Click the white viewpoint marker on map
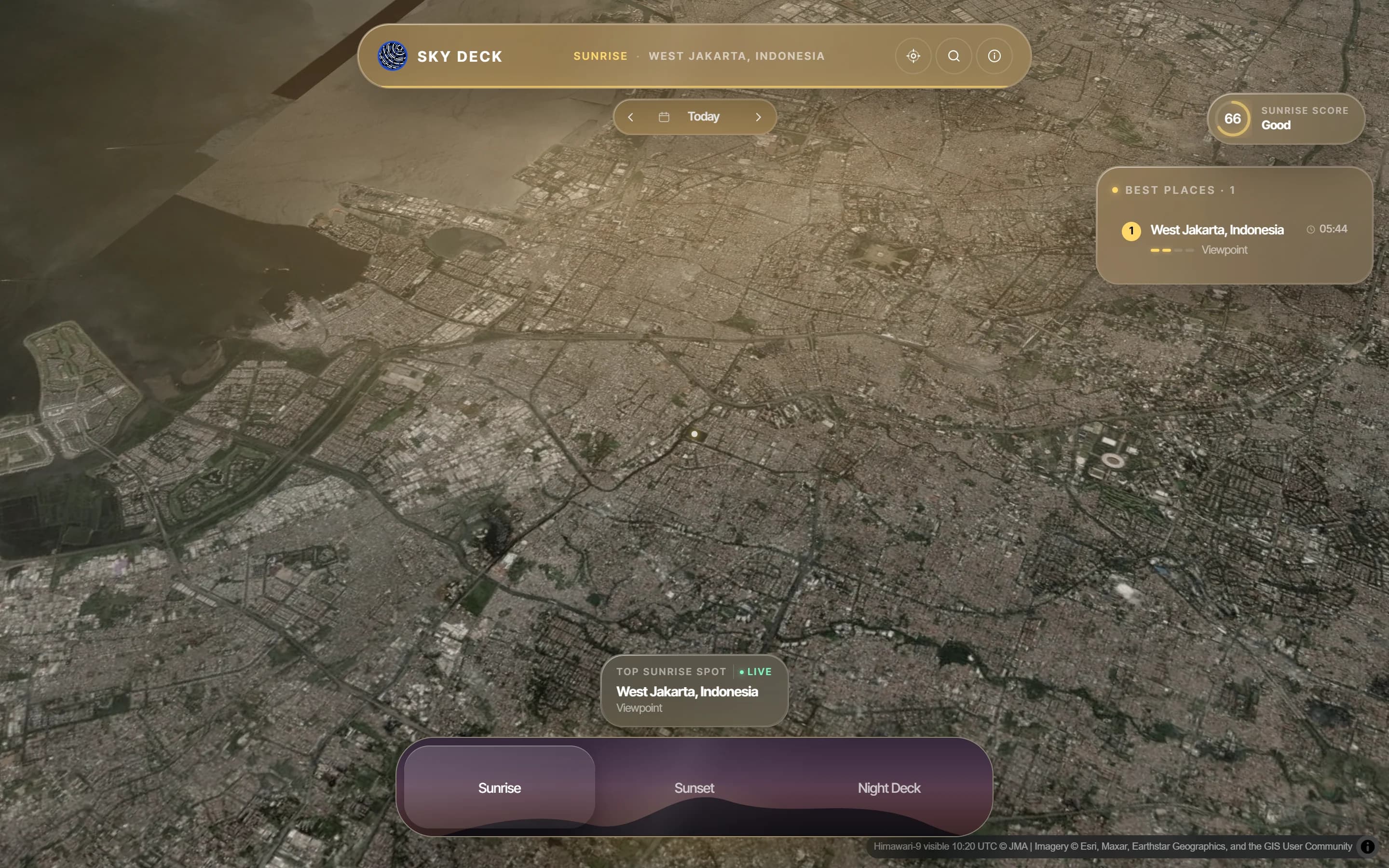The height and width of the screenshot is (868, 1389). click(x=694, y=434)
